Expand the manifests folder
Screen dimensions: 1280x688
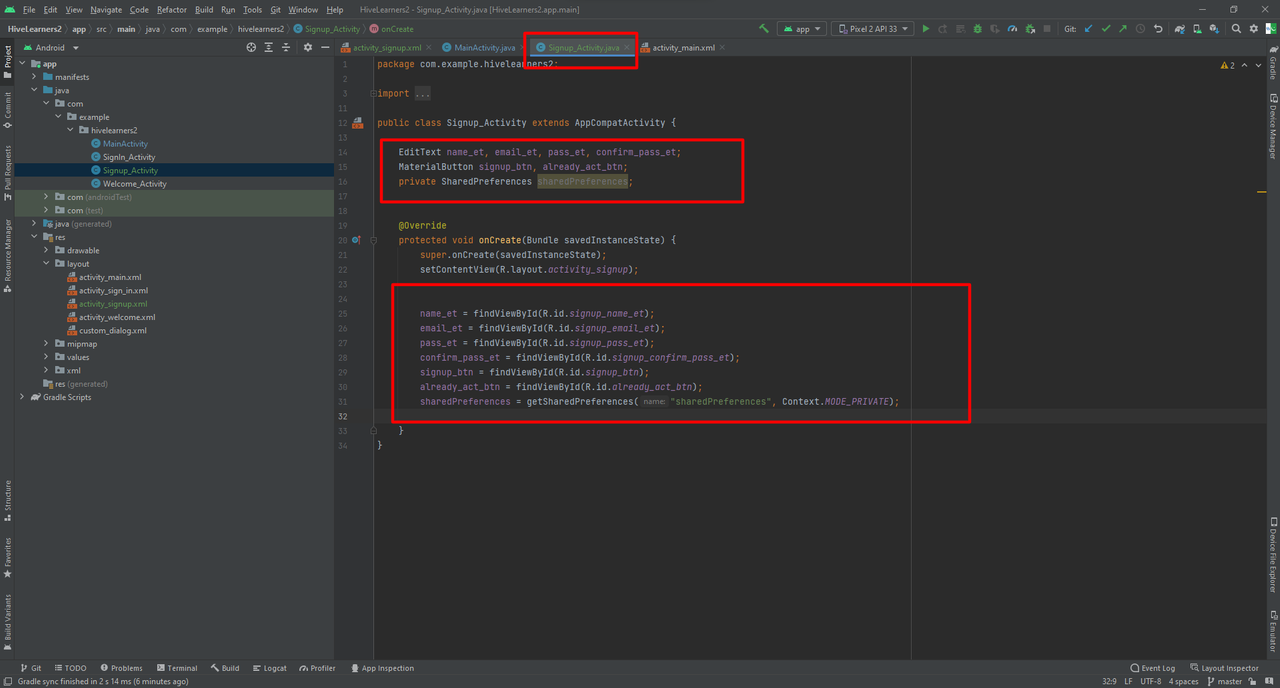(34, 77)
